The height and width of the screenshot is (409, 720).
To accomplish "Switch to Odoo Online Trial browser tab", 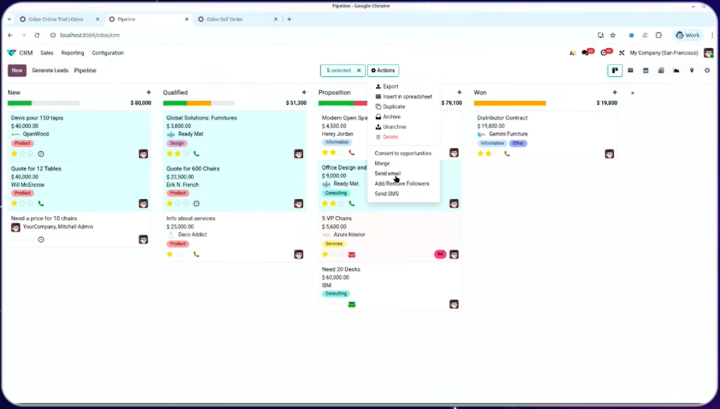I will click(x=56, y=19).
